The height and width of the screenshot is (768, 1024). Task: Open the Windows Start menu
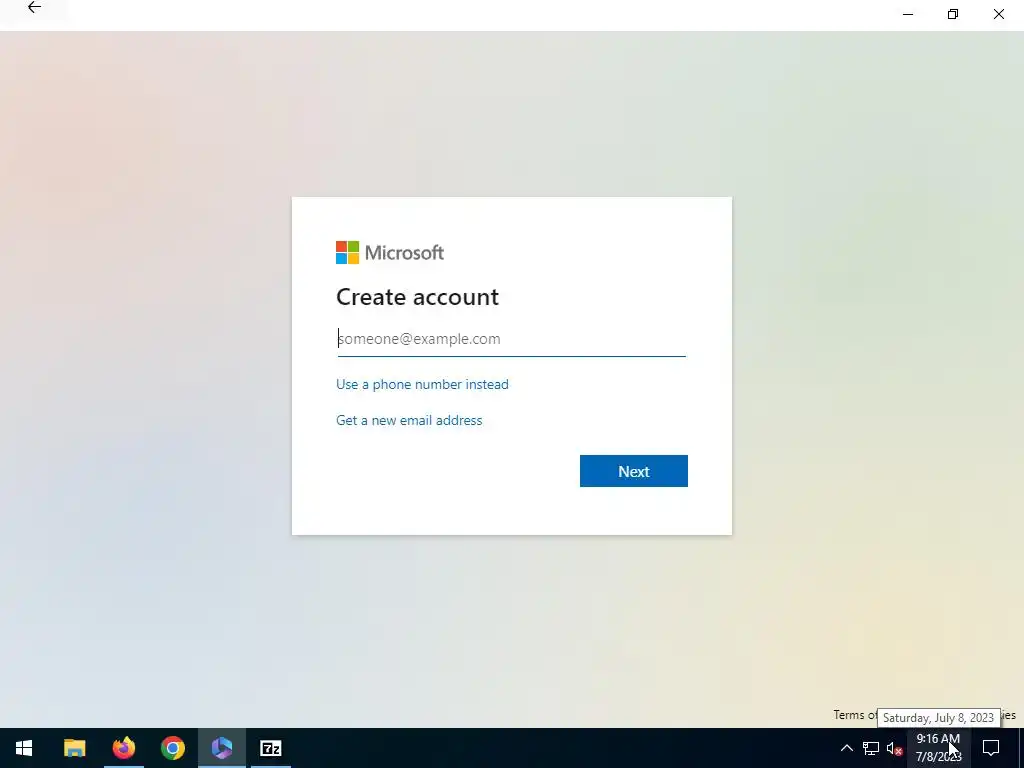point(24,748)
